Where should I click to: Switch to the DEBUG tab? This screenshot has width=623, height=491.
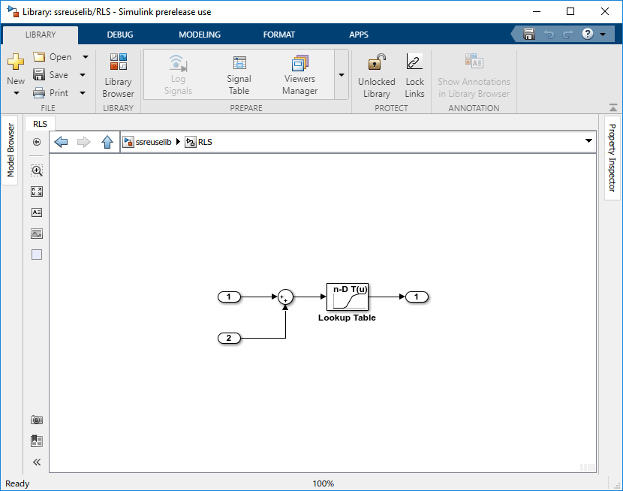(120, 35)
